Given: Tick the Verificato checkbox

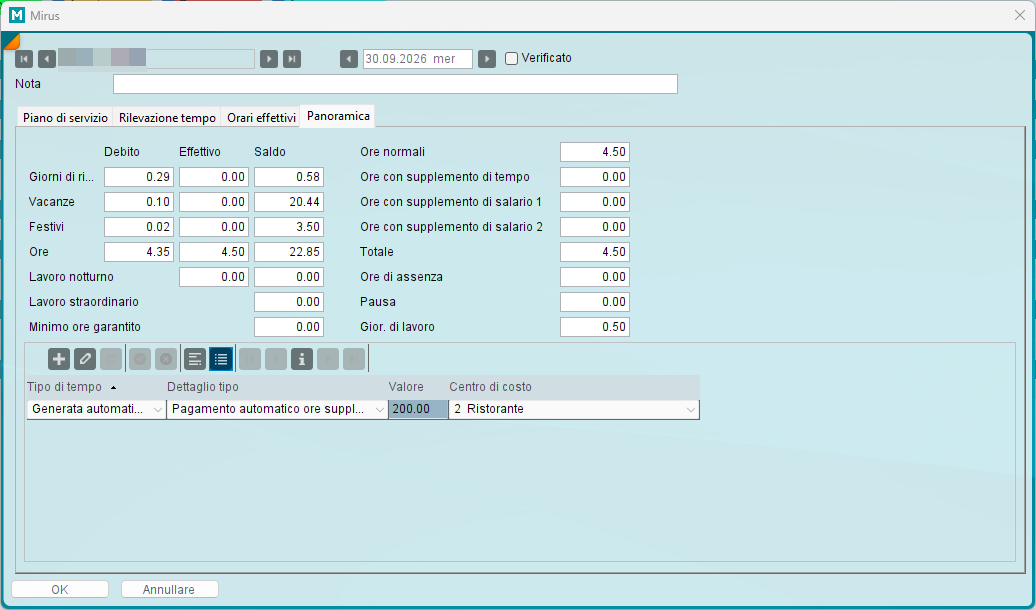Looking at the screenshot, I should pos(511,58).
